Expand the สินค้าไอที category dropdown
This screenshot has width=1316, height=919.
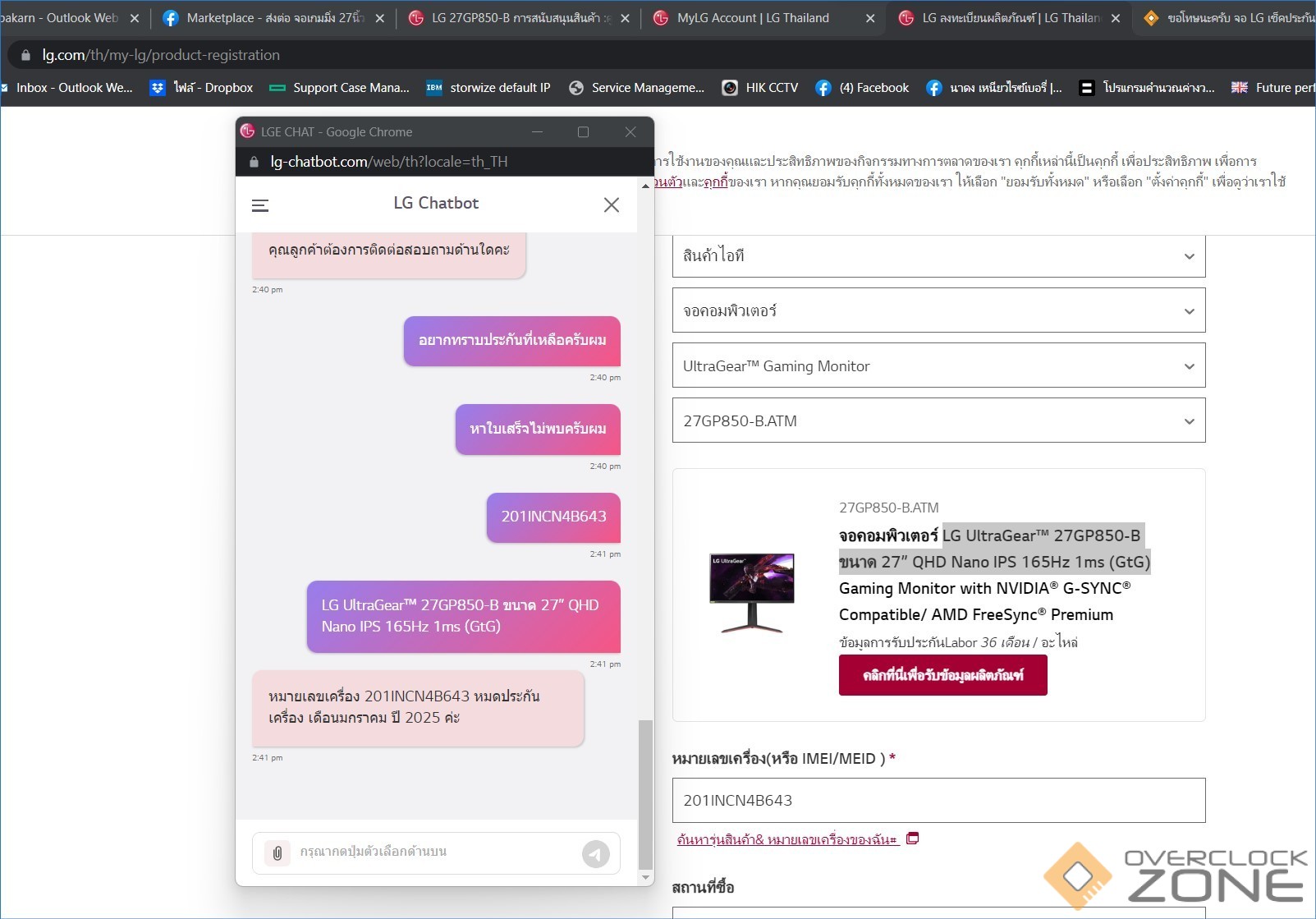pos(938,255)
